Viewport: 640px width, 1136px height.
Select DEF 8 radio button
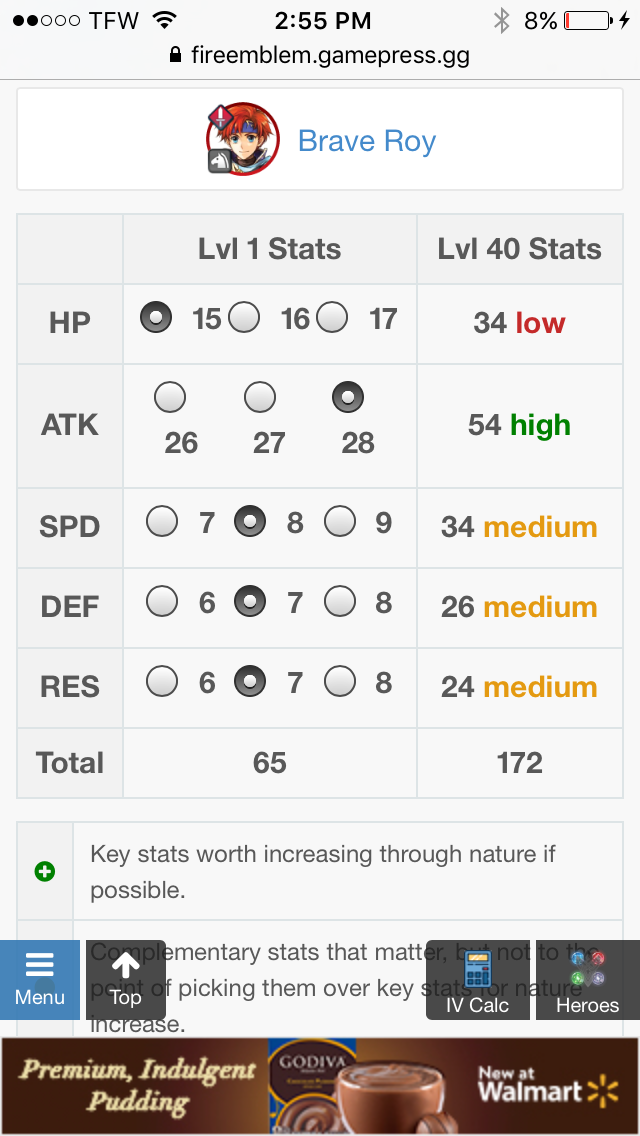click(340, 601)
